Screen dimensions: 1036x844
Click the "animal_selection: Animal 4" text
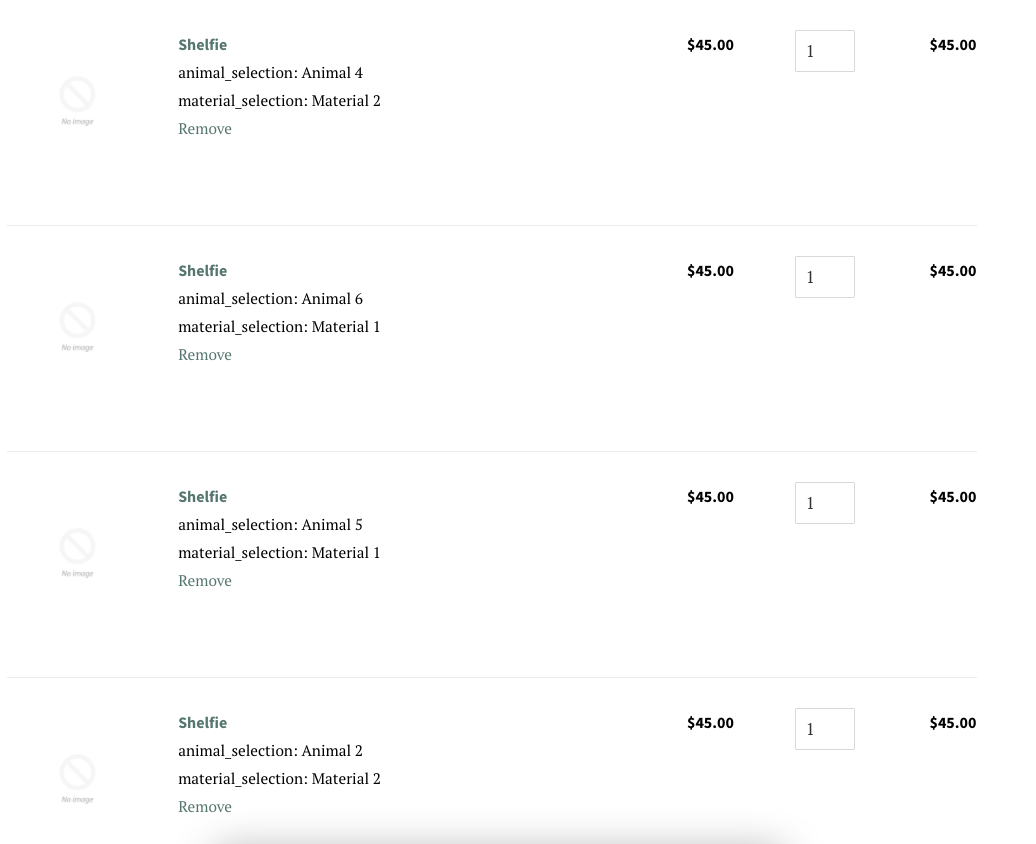pyautogui.click(x=270, y=73)
